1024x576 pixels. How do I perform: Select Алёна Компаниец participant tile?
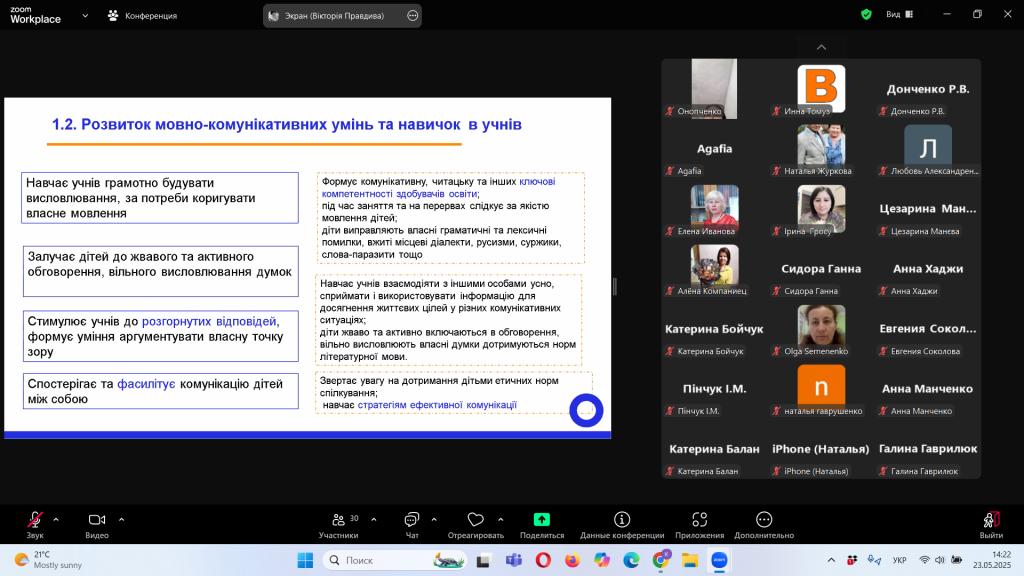pyautogui.click(x=714, y=269)
